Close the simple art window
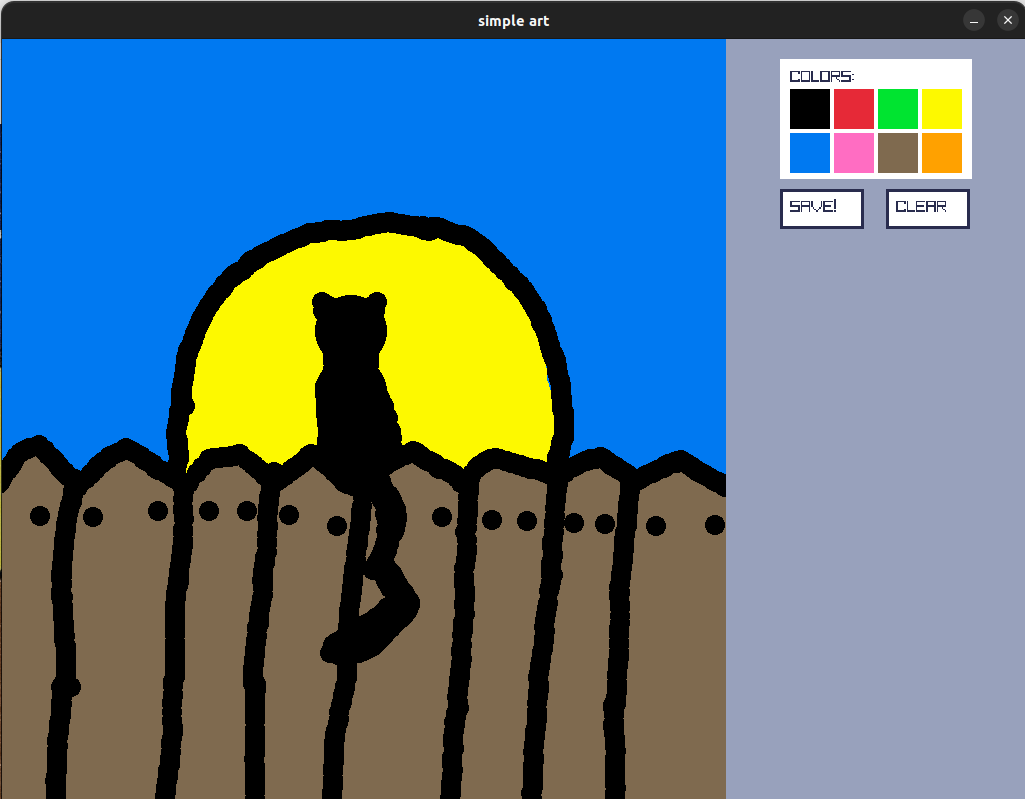Viewport: 1025px width, 799px height. [x=1007, y=20]
